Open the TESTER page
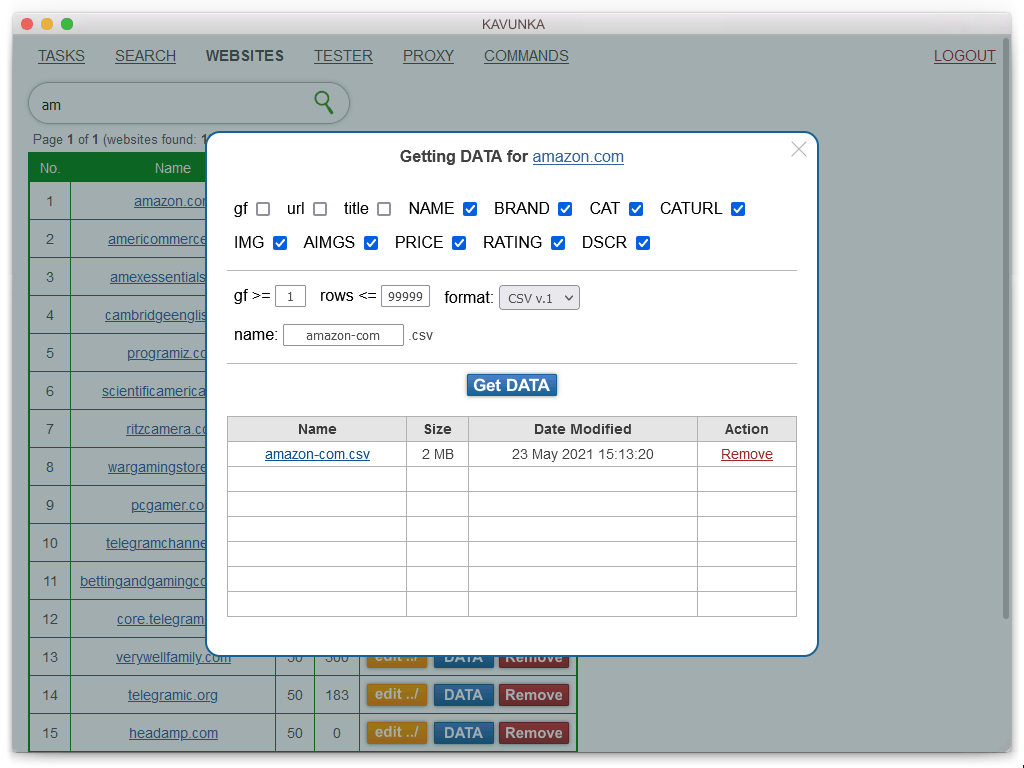 tap(343, 56)
